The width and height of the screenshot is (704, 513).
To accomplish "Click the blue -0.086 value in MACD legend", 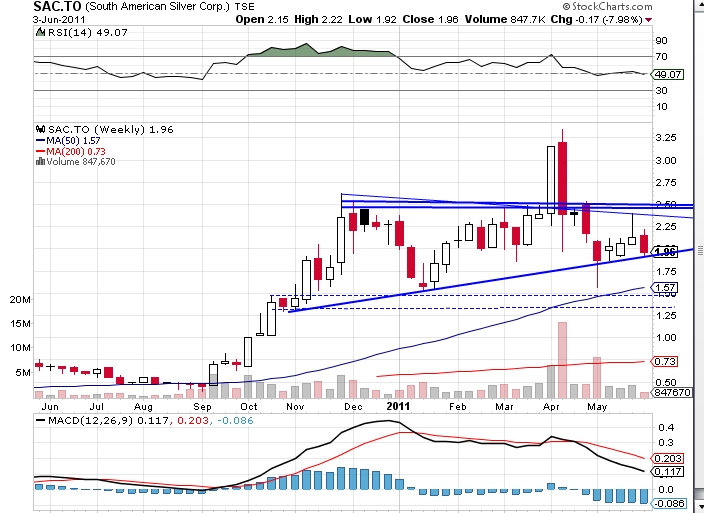I will pos(235,421).
